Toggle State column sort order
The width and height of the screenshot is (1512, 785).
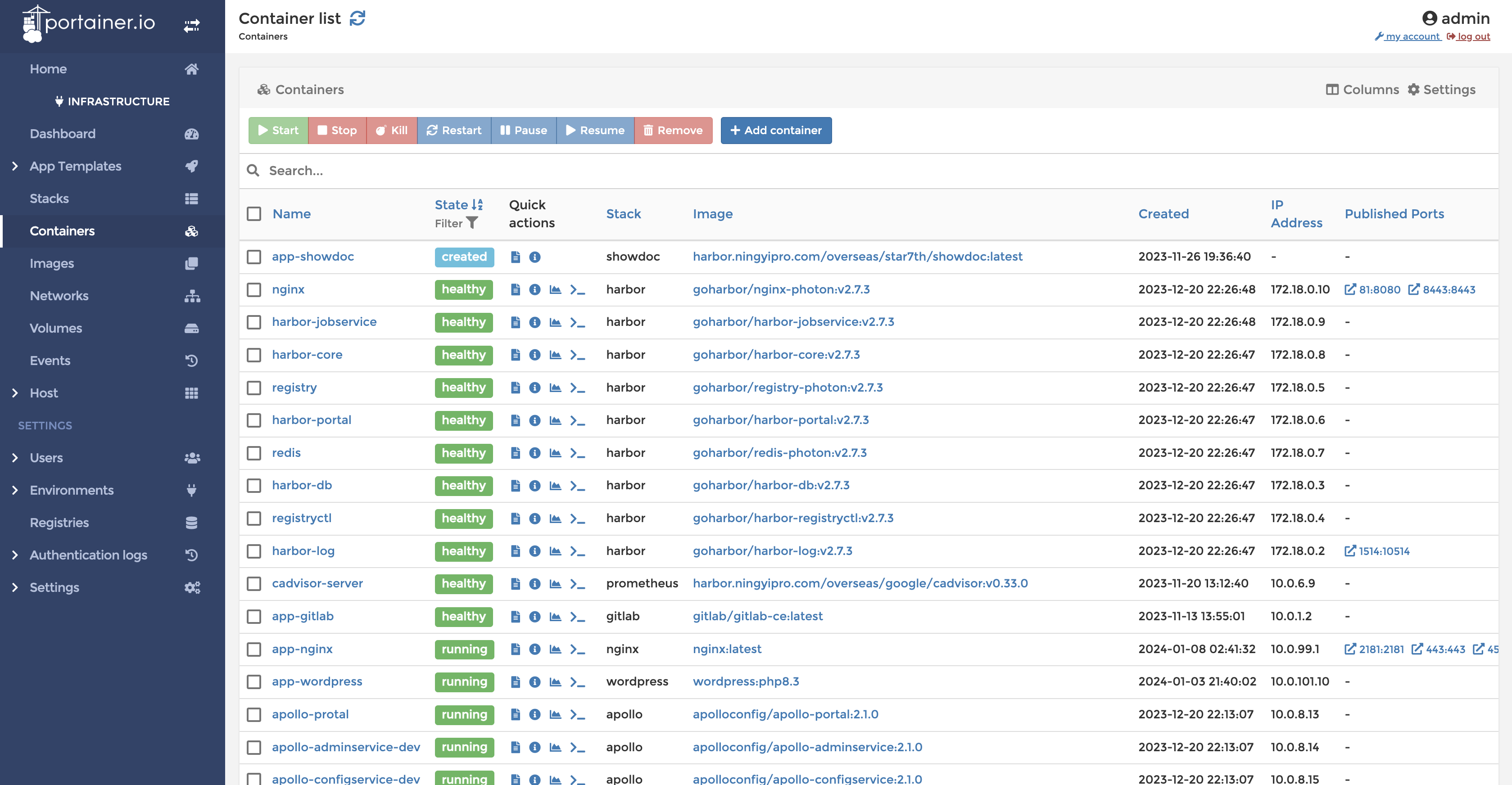point(458,205)
